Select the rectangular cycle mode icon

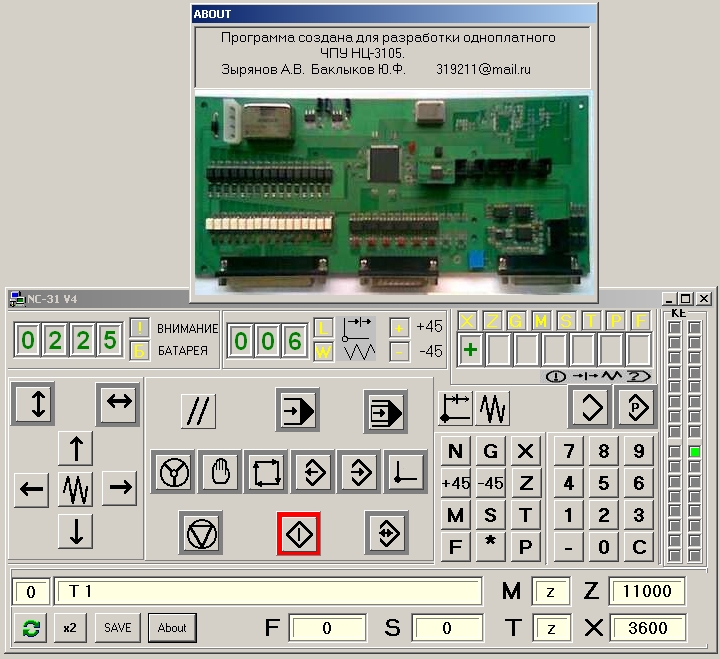(x=266, y=472)
